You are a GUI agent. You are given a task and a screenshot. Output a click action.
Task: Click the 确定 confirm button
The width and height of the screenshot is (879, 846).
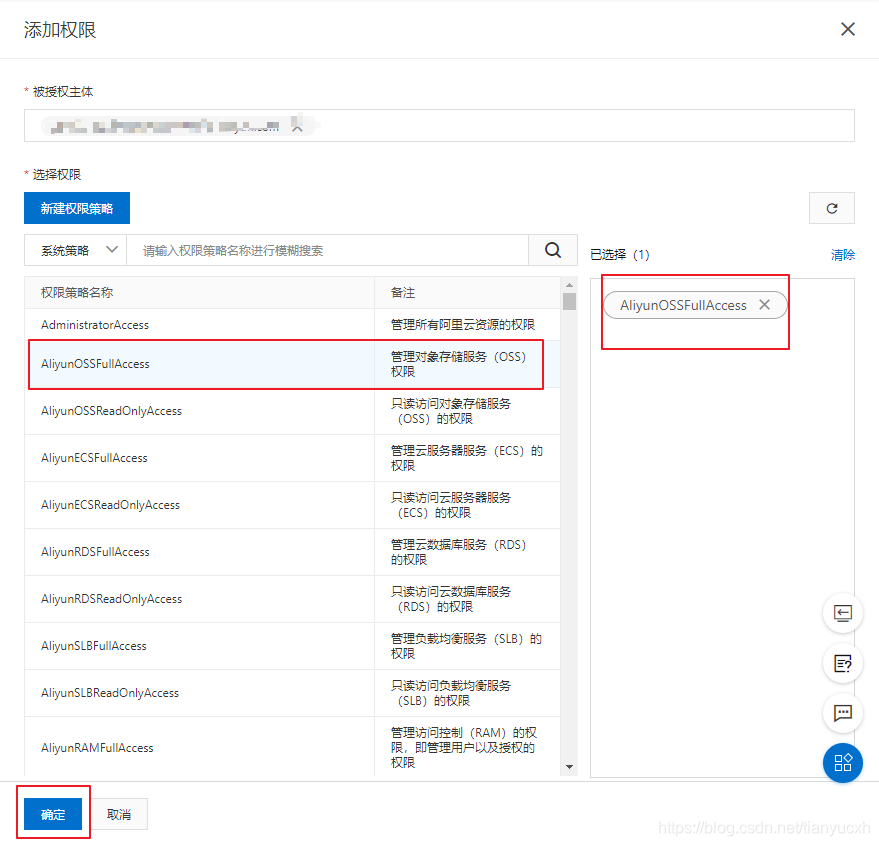click(52, 814)
